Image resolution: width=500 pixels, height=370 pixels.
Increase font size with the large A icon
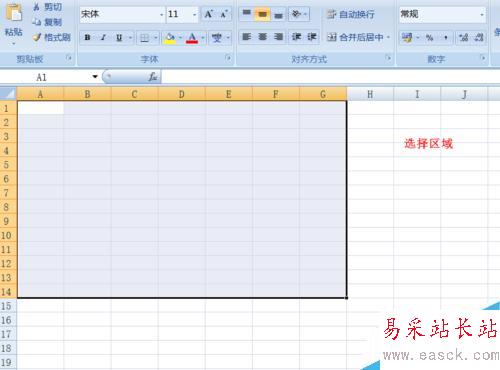click(x=209, y=14)
